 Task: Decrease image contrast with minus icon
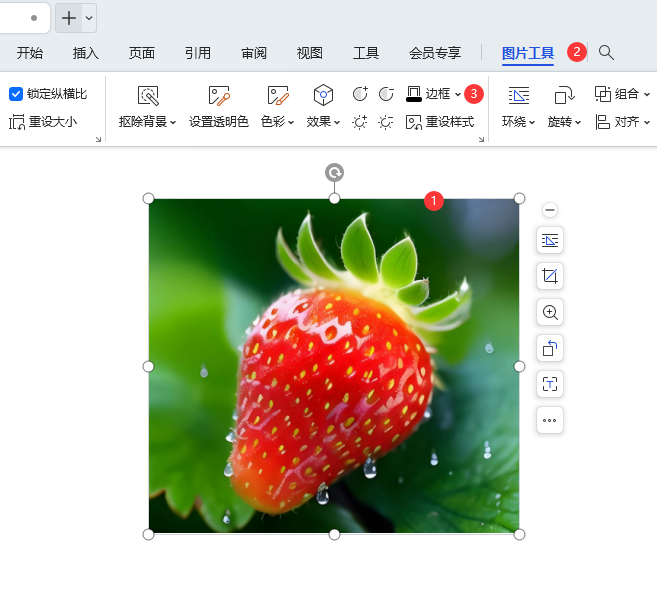tap(386, 94)
